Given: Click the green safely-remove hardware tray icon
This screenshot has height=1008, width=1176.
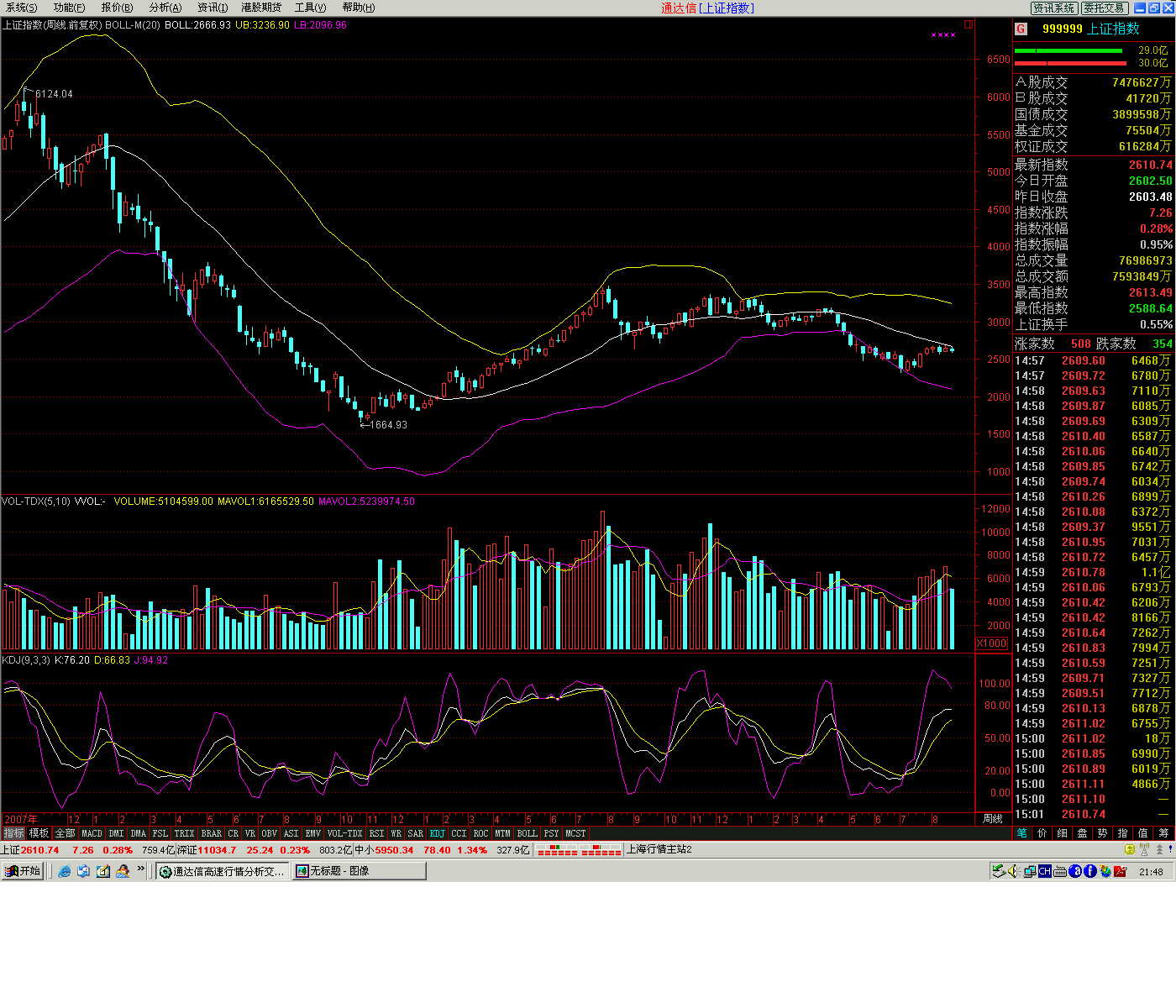Looking at the screenshot, I should tap(999, 871).
